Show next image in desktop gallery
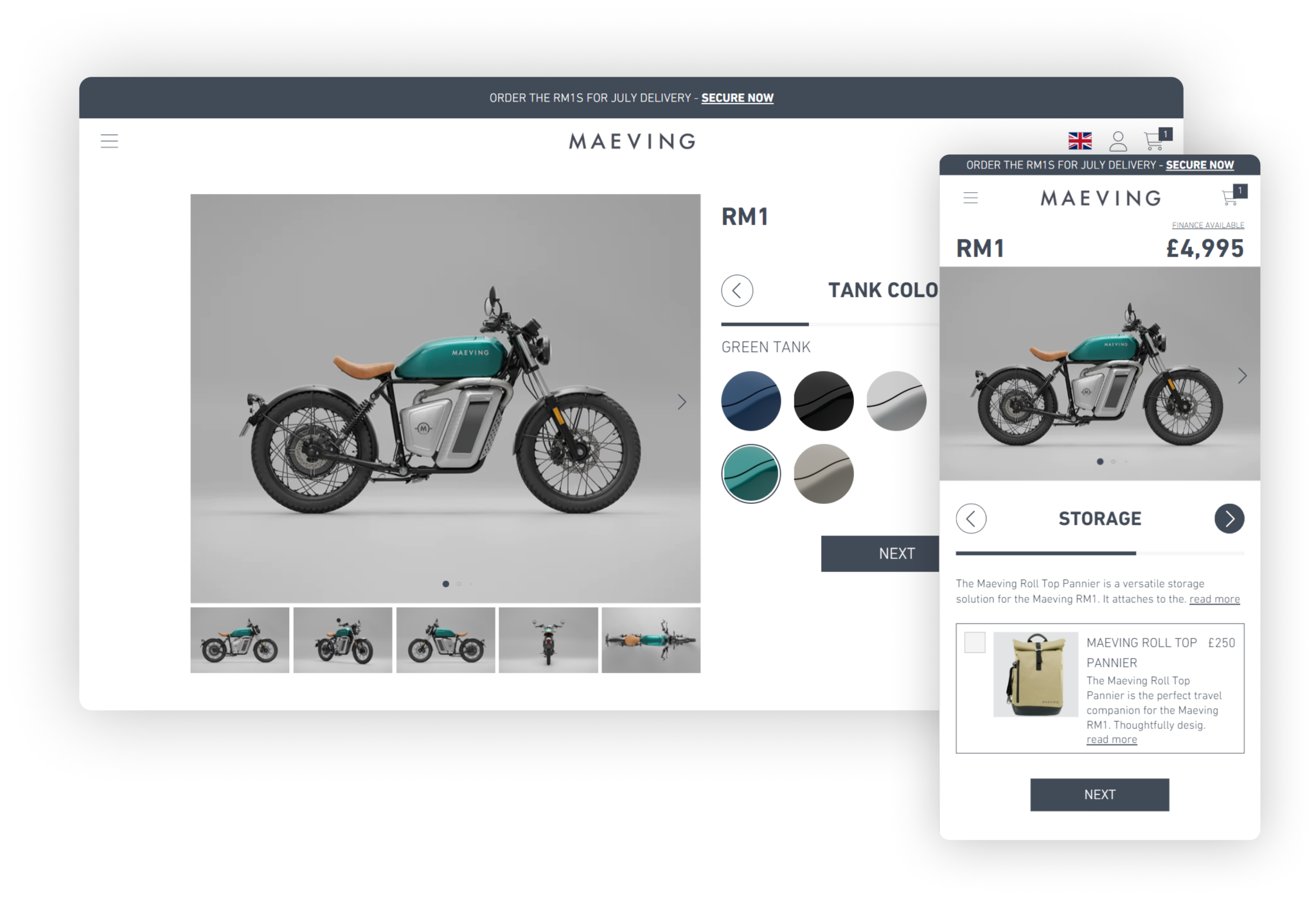 point(682,402)
